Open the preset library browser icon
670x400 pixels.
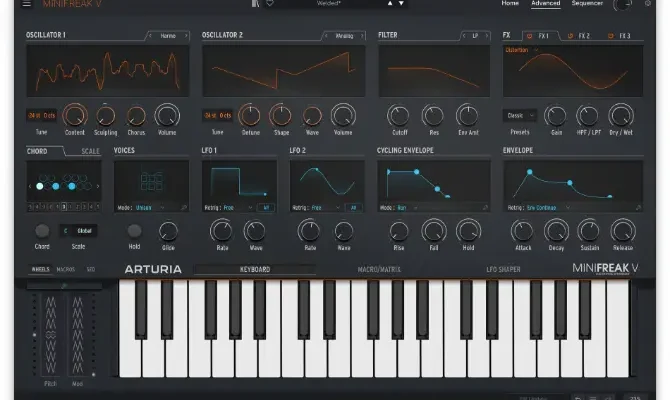coord(255,4)
